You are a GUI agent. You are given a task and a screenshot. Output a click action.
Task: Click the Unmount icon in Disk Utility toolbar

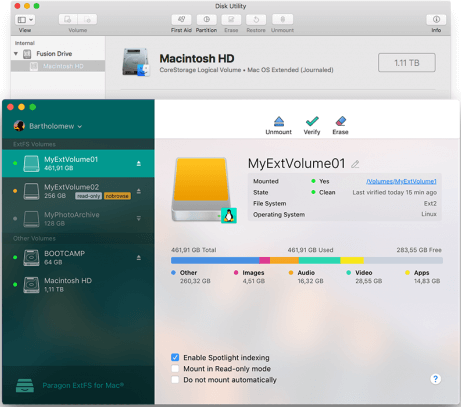pos(282,19)
